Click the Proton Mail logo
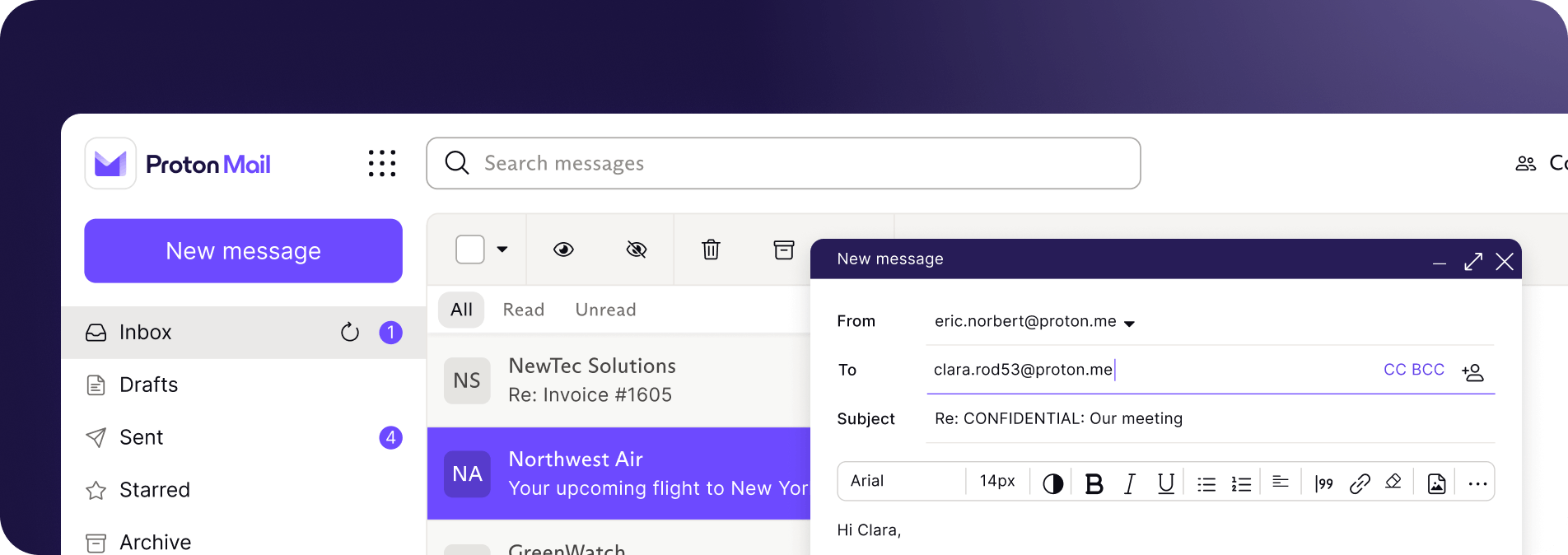This screenshot has height=555, width=1568. pyautogui.click(x=178, y=163)
